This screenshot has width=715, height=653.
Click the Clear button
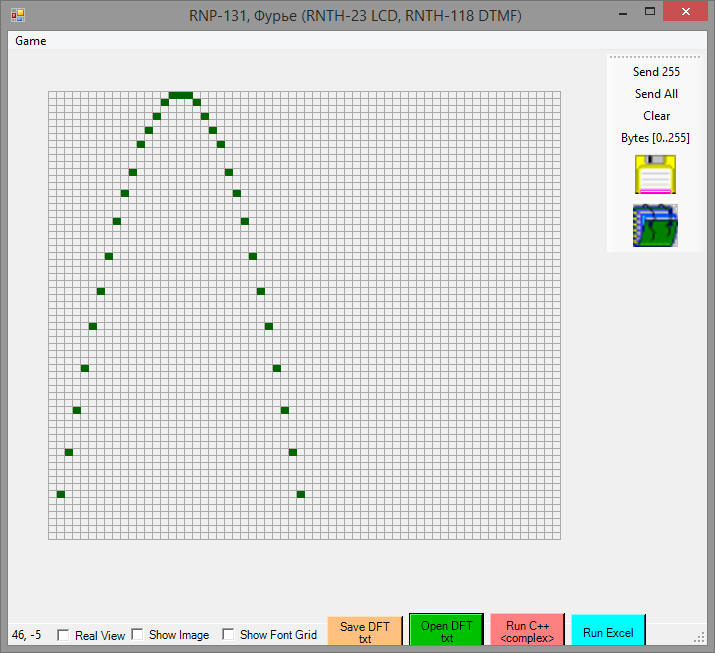pyautogui.click(x=656, y=116)
